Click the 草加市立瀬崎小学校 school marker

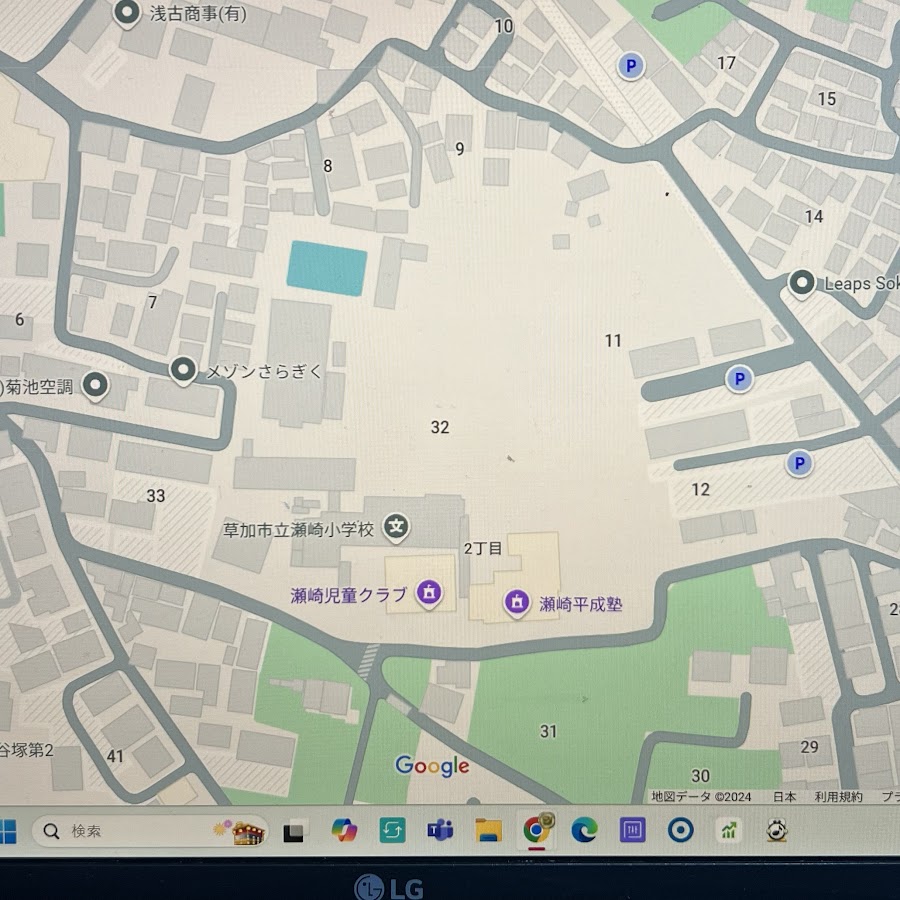coord(396,527)
